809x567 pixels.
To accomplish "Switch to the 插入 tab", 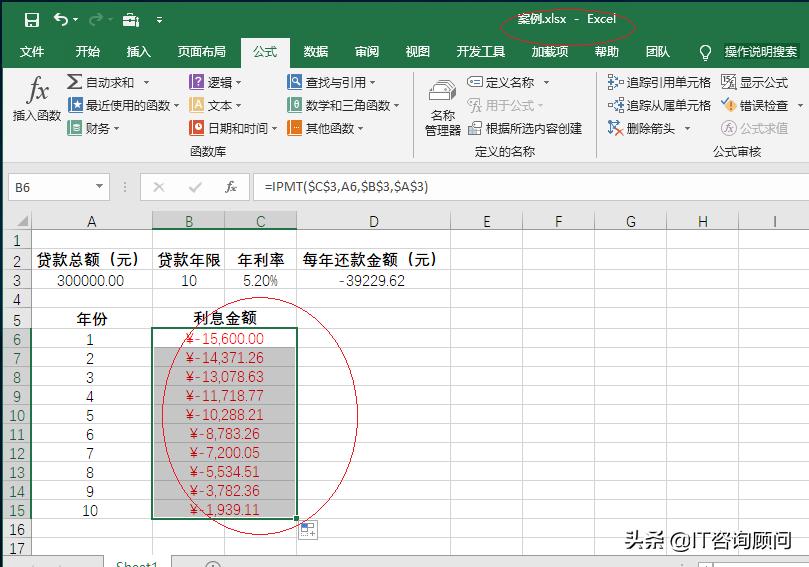I will tap(139, 52).
